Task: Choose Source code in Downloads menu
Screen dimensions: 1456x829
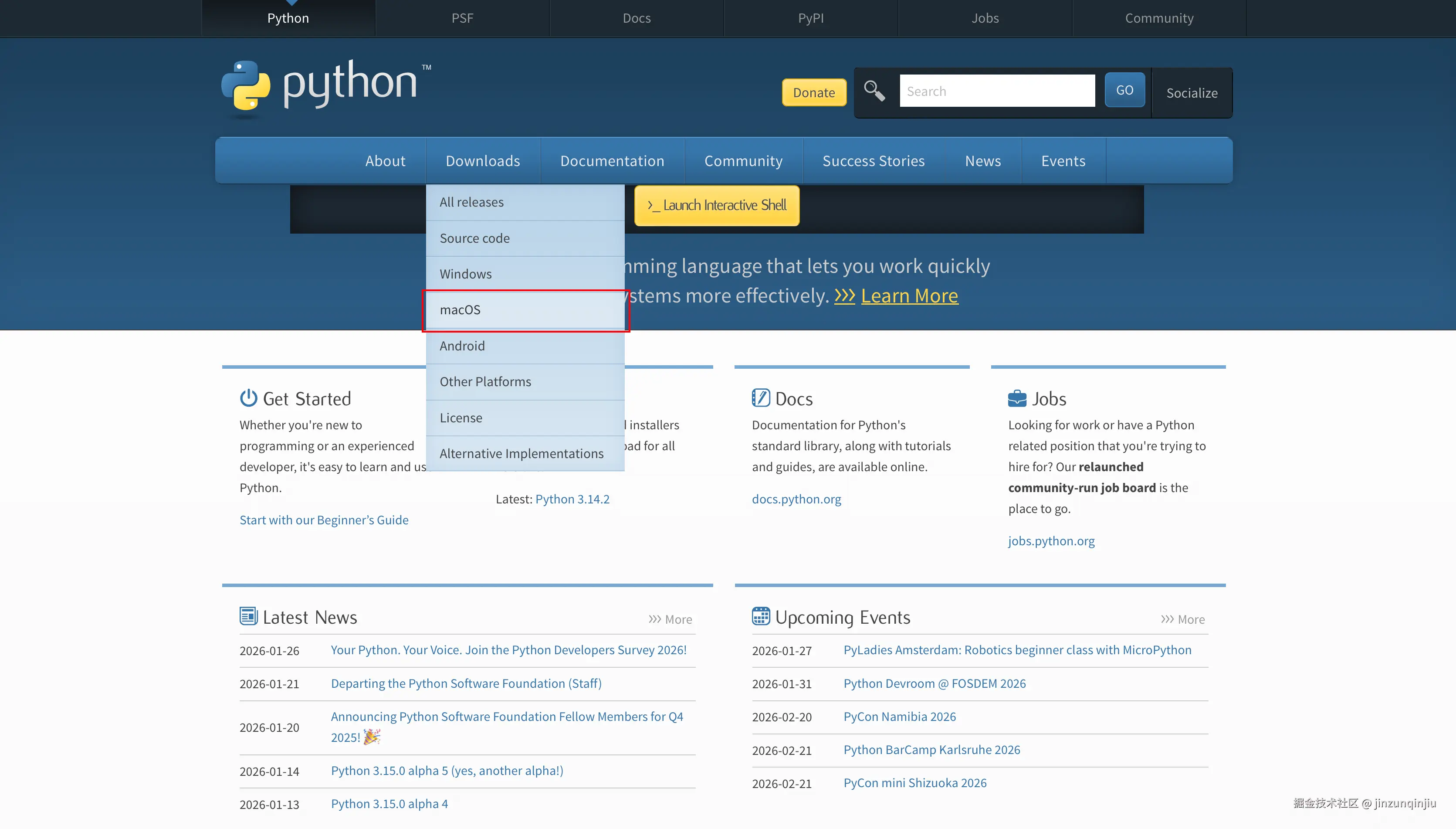Action: click(x=474, y=238)
